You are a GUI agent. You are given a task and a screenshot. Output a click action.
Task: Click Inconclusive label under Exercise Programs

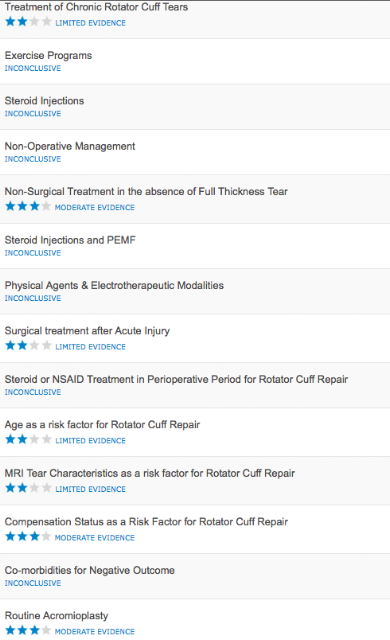33,68
